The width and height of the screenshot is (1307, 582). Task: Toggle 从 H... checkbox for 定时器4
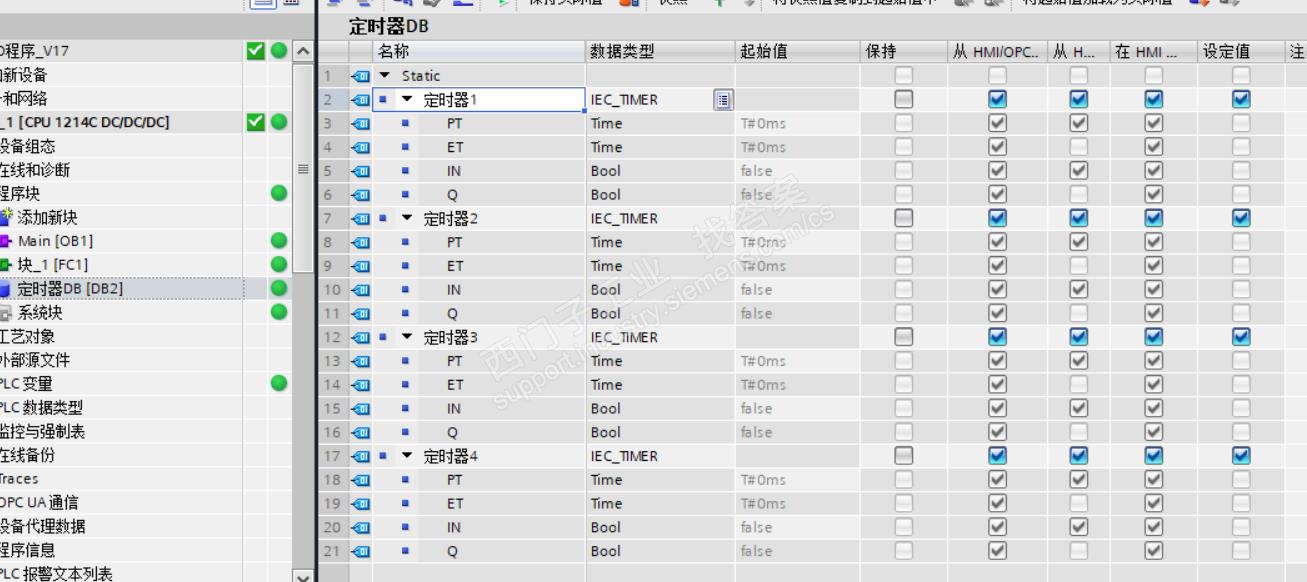click(x=1078, y=456)
